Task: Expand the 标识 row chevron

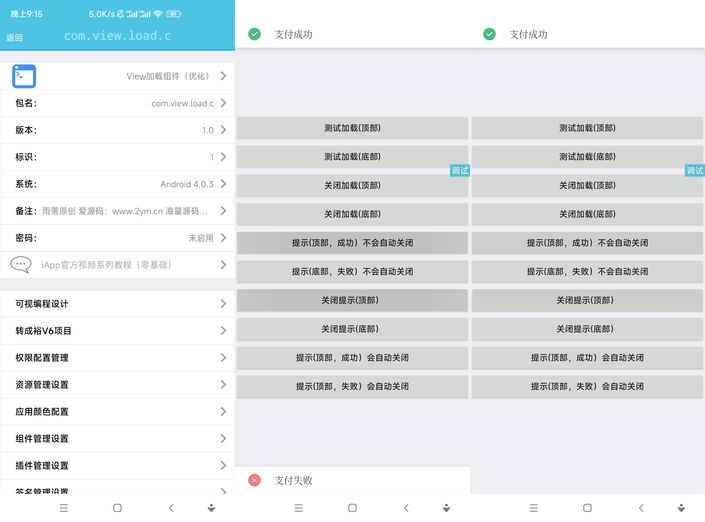Action: [x=223, y=157]
